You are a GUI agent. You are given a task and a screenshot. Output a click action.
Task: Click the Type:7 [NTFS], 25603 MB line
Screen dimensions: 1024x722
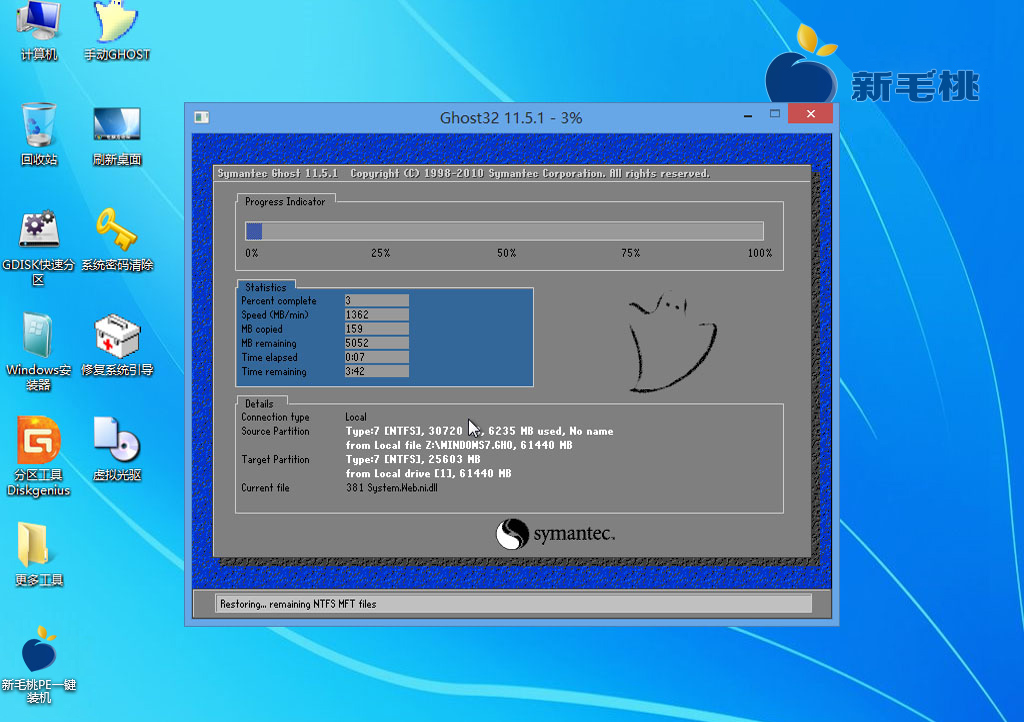413,460
